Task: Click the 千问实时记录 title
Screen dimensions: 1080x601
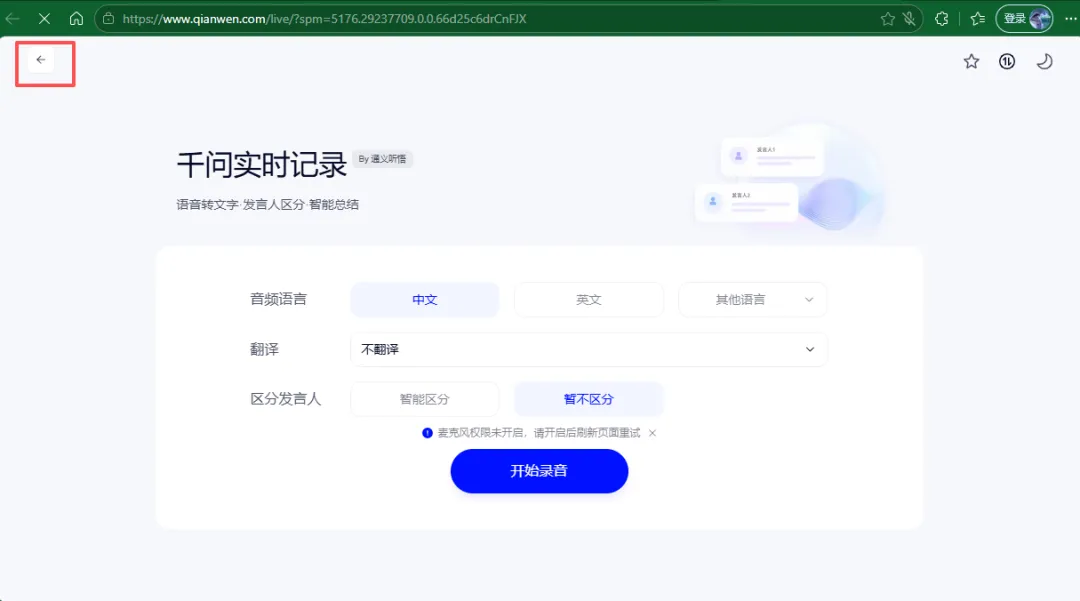Action: [x=262, y=165]
